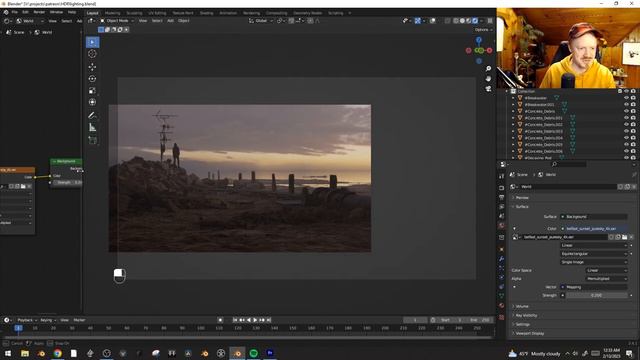The image size is (640, 360).
Task: Open the Single Image source dropdown
Action: [594, 262]
